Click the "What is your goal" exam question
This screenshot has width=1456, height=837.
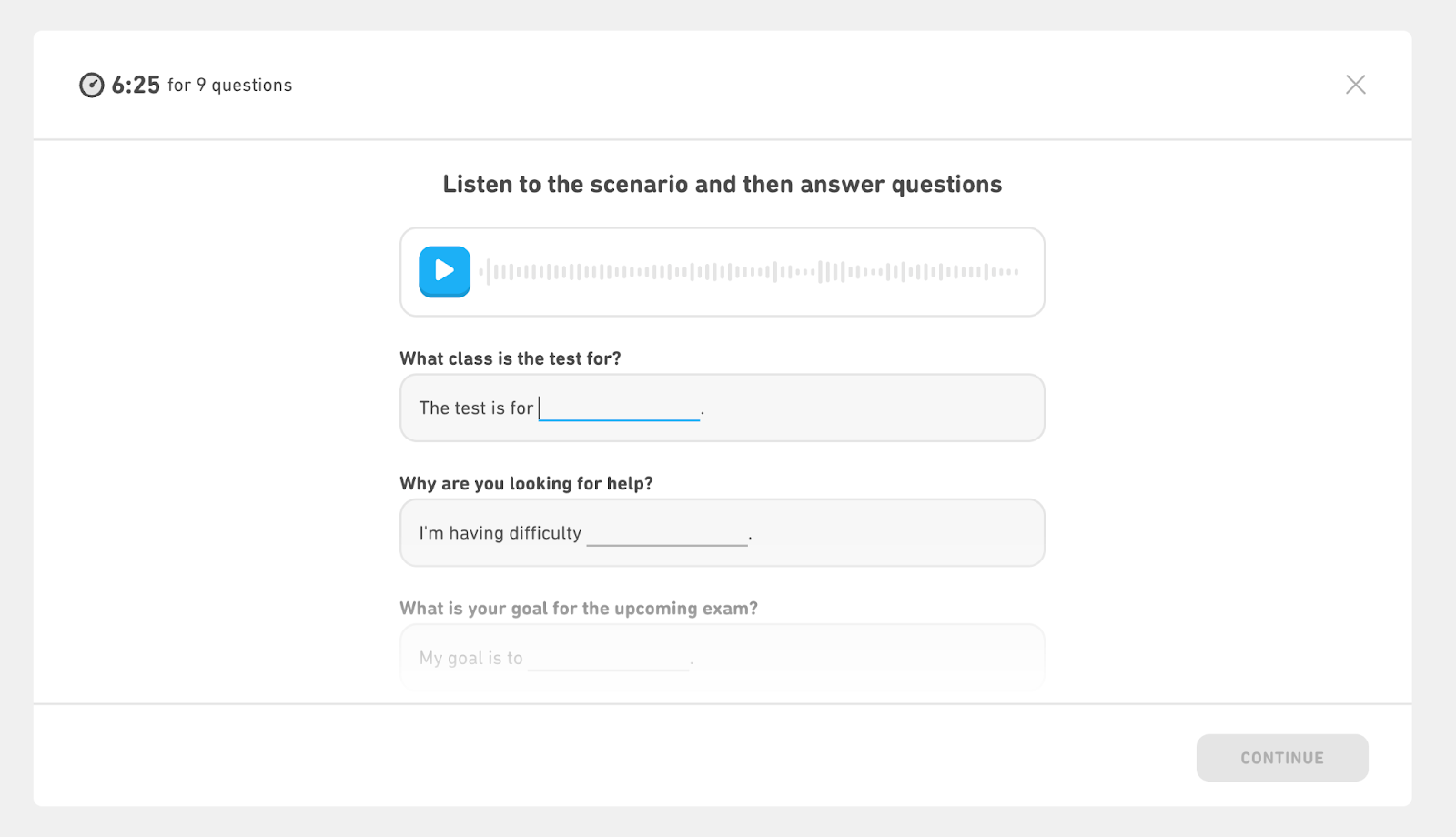pyautogui.click(x=578, y=609)
